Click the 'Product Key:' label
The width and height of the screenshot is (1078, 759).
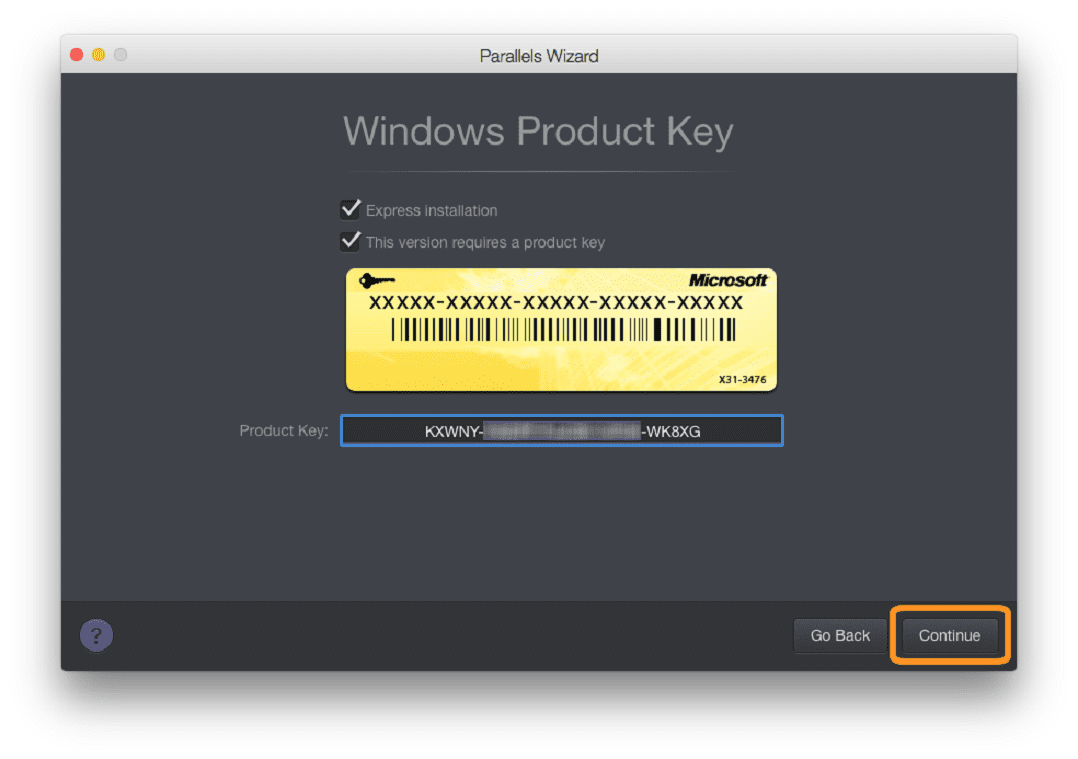tap(283, 431)
